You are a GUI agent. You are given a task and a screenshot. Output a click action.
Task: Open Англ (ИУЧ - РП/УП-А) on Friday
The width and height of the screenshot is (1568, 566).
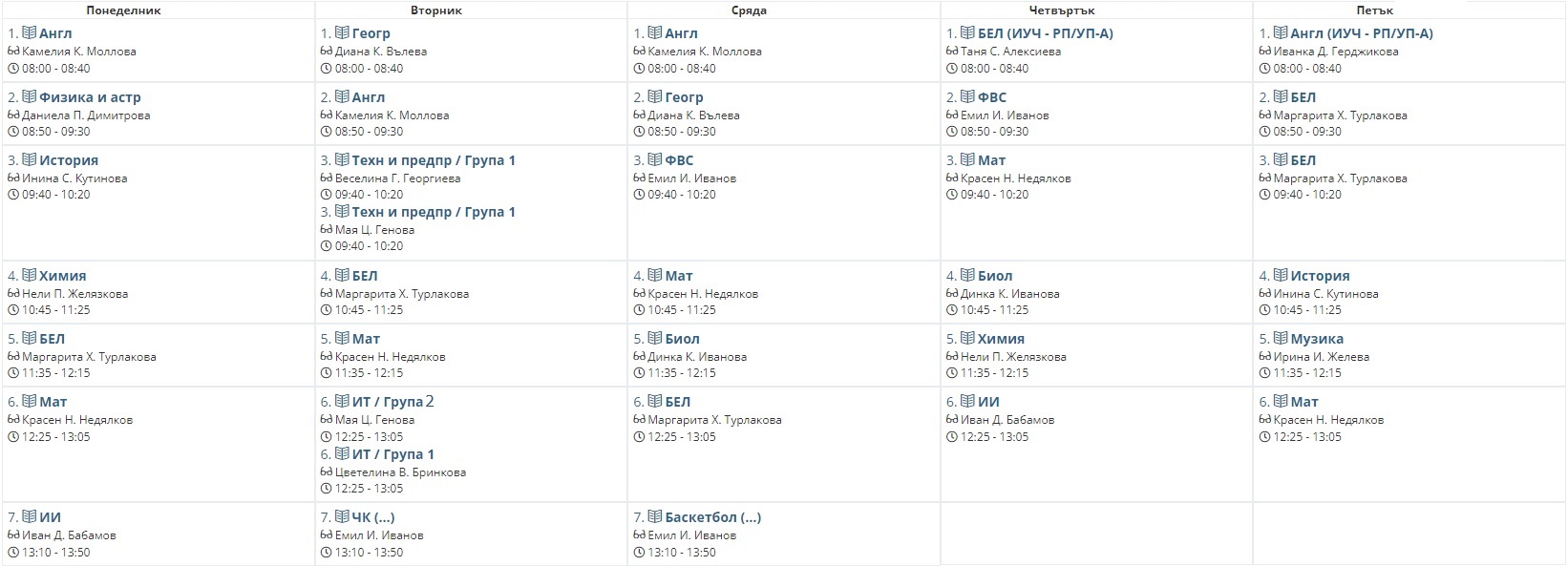click(x=1362, y=33)
